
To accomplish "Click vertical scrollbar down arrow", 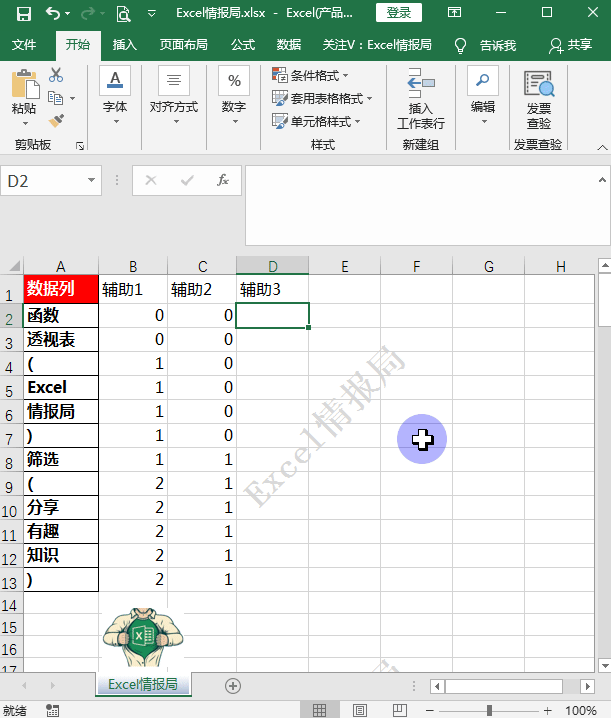I will coord(605,666).
